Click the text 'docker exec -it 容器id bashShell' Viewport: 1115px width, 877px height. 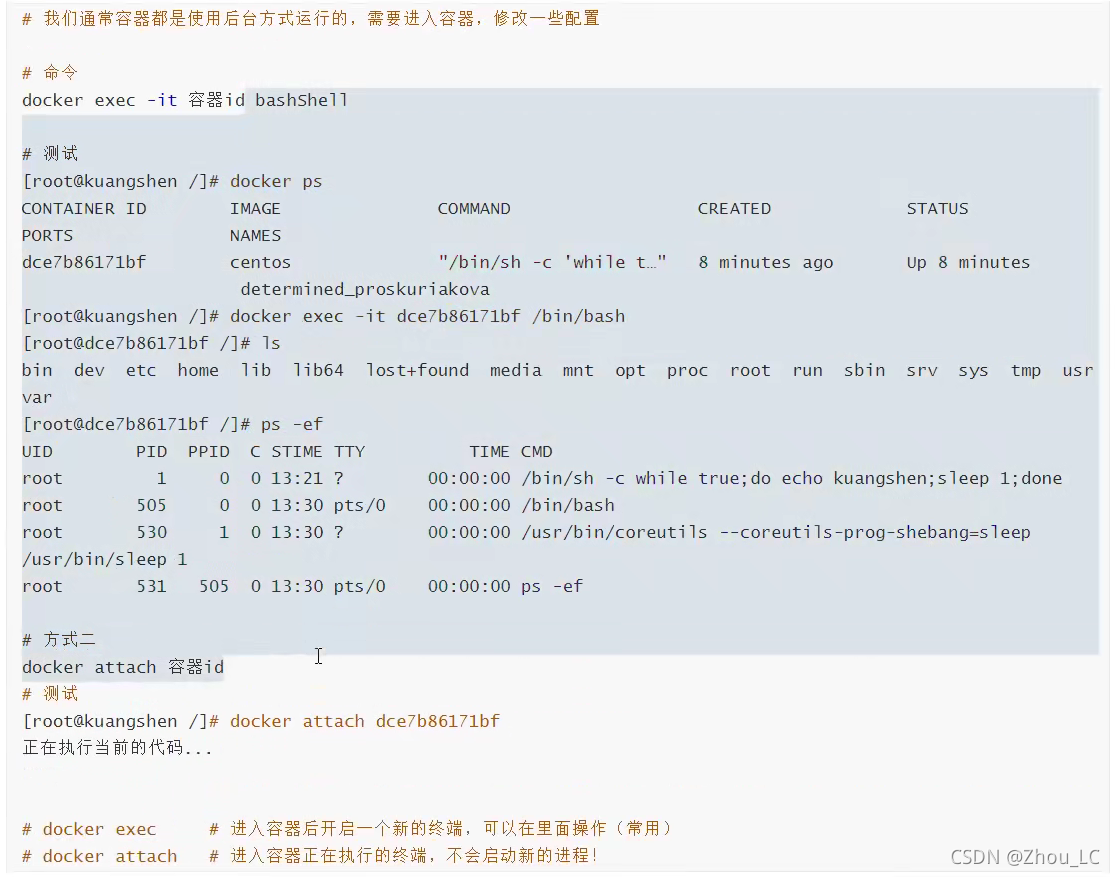[185, 100]
